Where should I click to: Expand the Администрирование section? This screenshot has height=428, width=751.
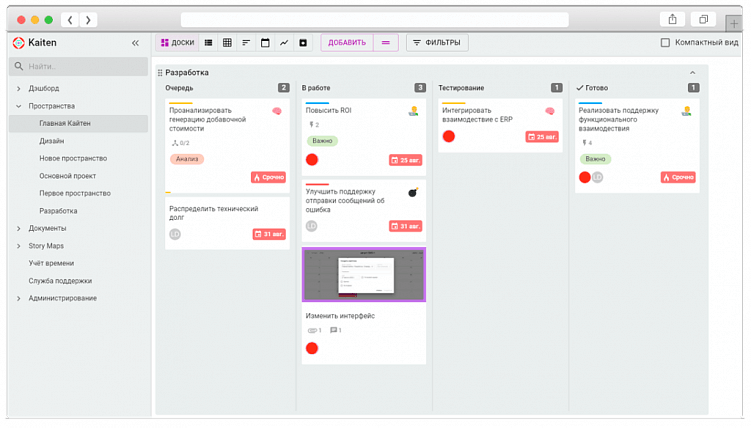tap(19, 298)
